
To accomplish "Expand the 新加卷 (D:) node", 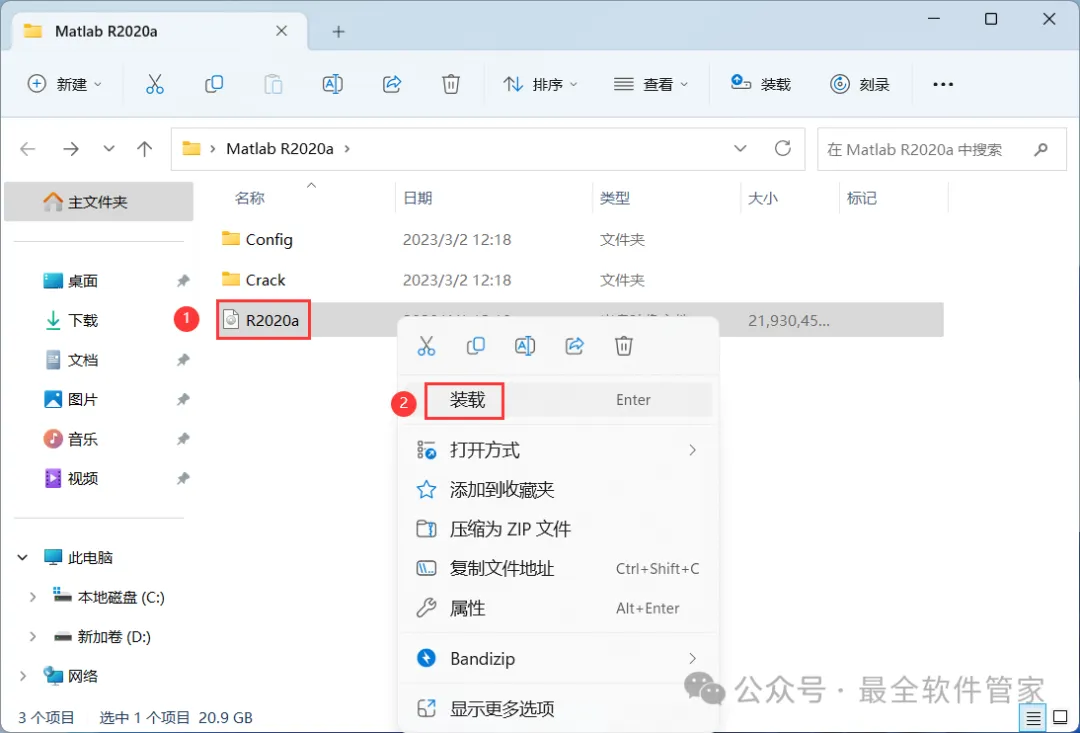I will 32,637.
